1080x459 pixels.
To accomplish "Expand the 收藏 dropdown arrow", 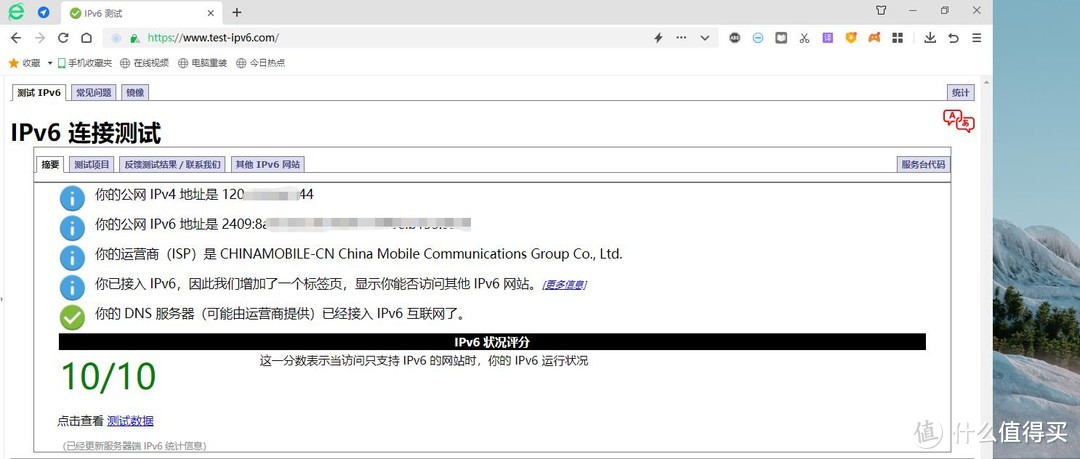I will coord(50,63).
